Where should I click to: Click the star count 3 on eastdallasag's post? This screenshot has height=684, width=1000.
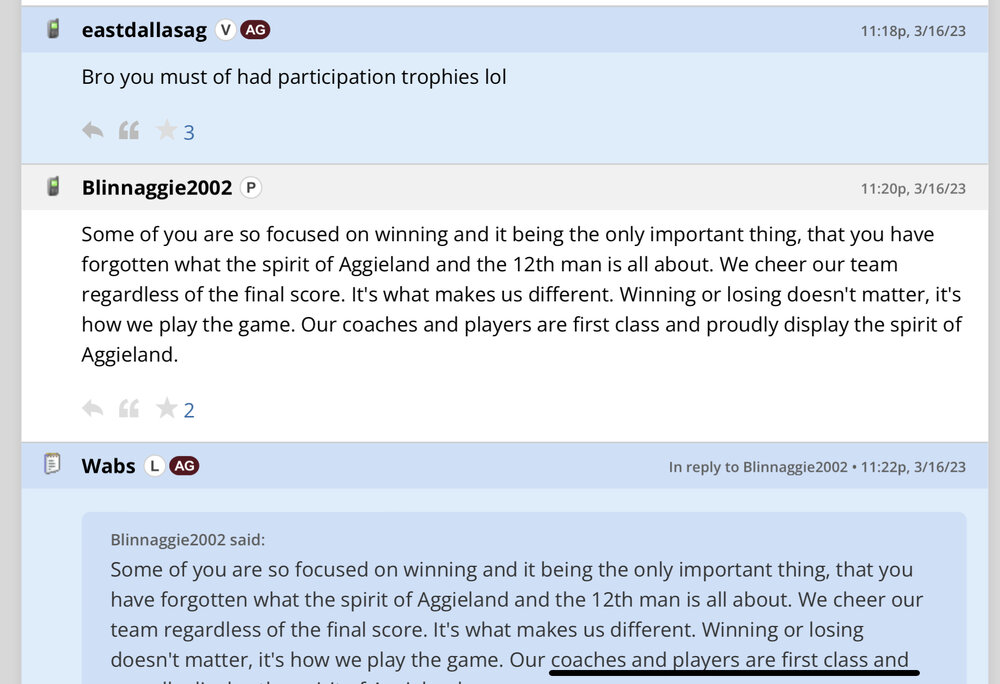(189, 132)
